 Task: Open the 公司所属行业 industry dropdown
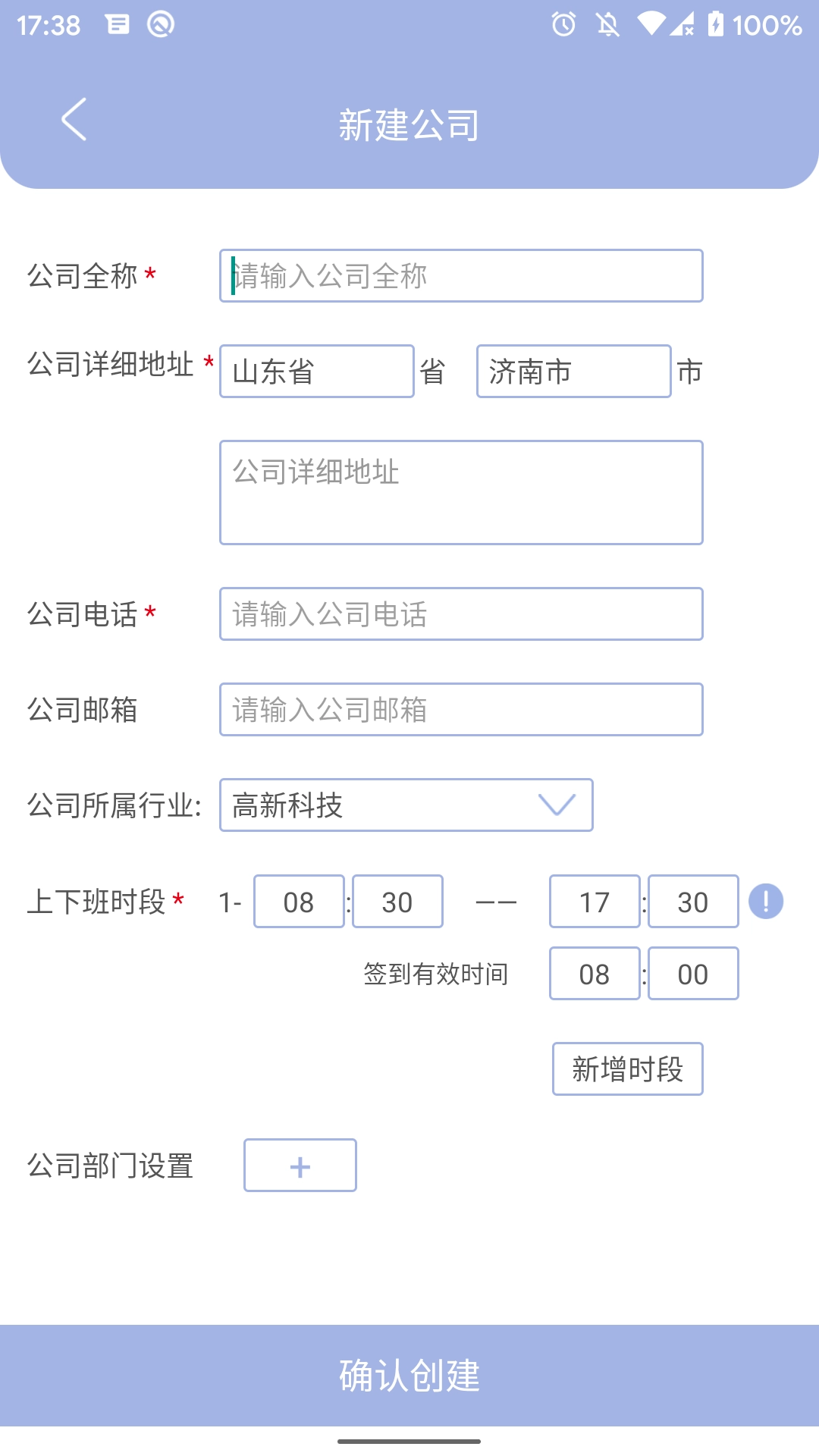coord(406,805)
